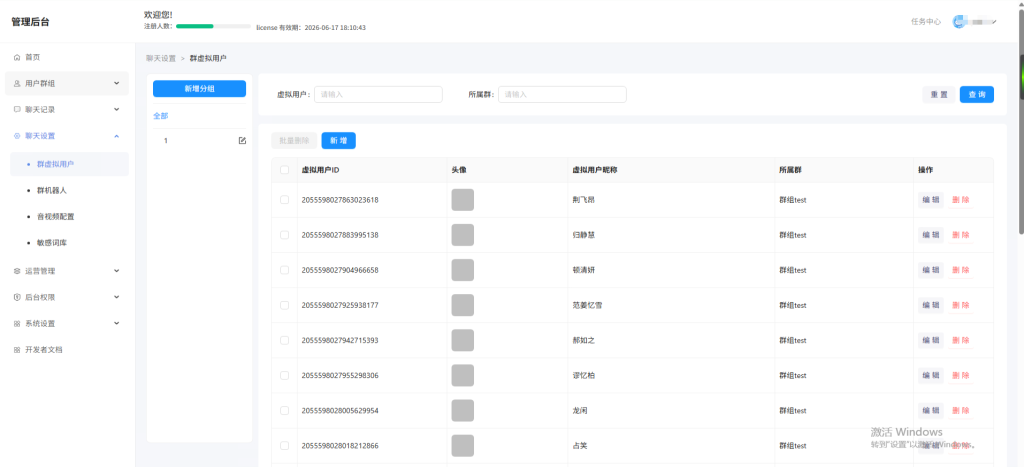1024x467 pixels.
Task: Expand the 系统设置 menu chevron
Action: pyautogui.click(x=116, y=323)
